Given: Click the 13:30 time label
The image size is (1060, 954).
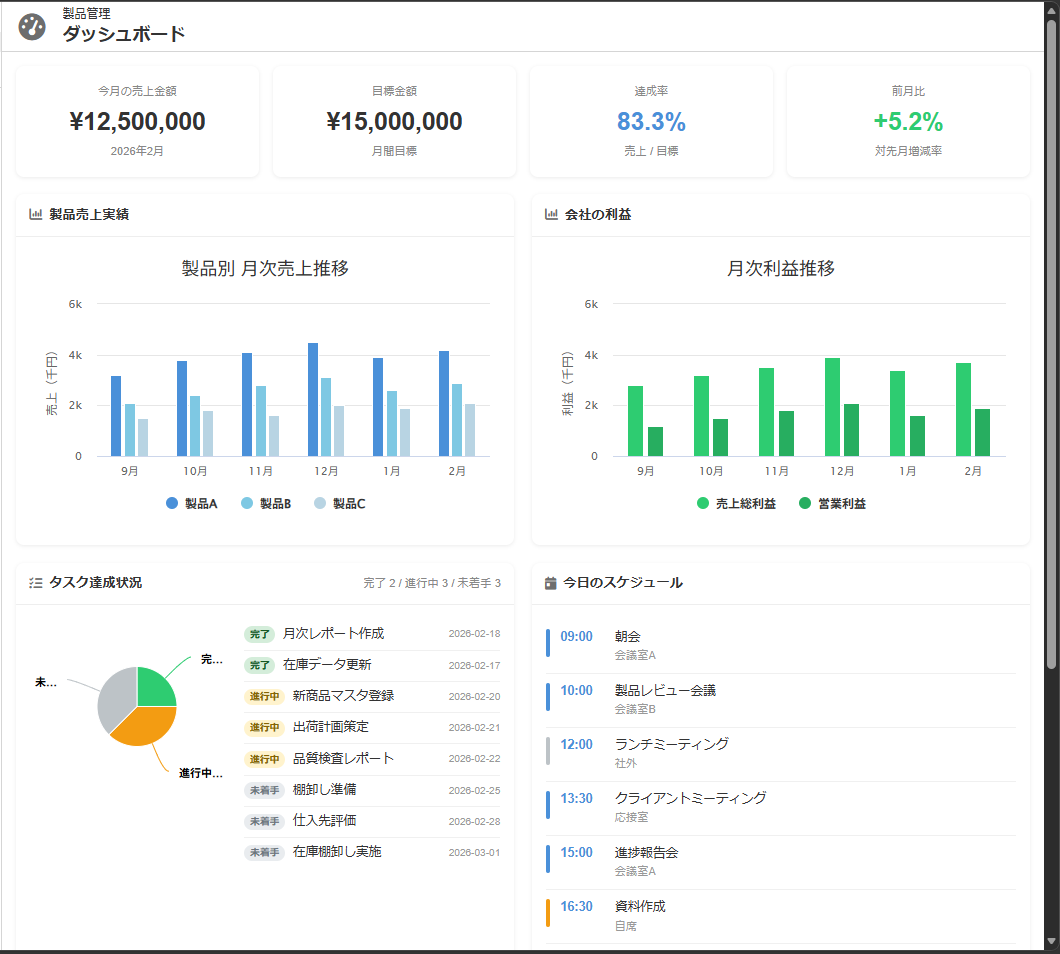Looking at the screenshot, I should (577, 798).
